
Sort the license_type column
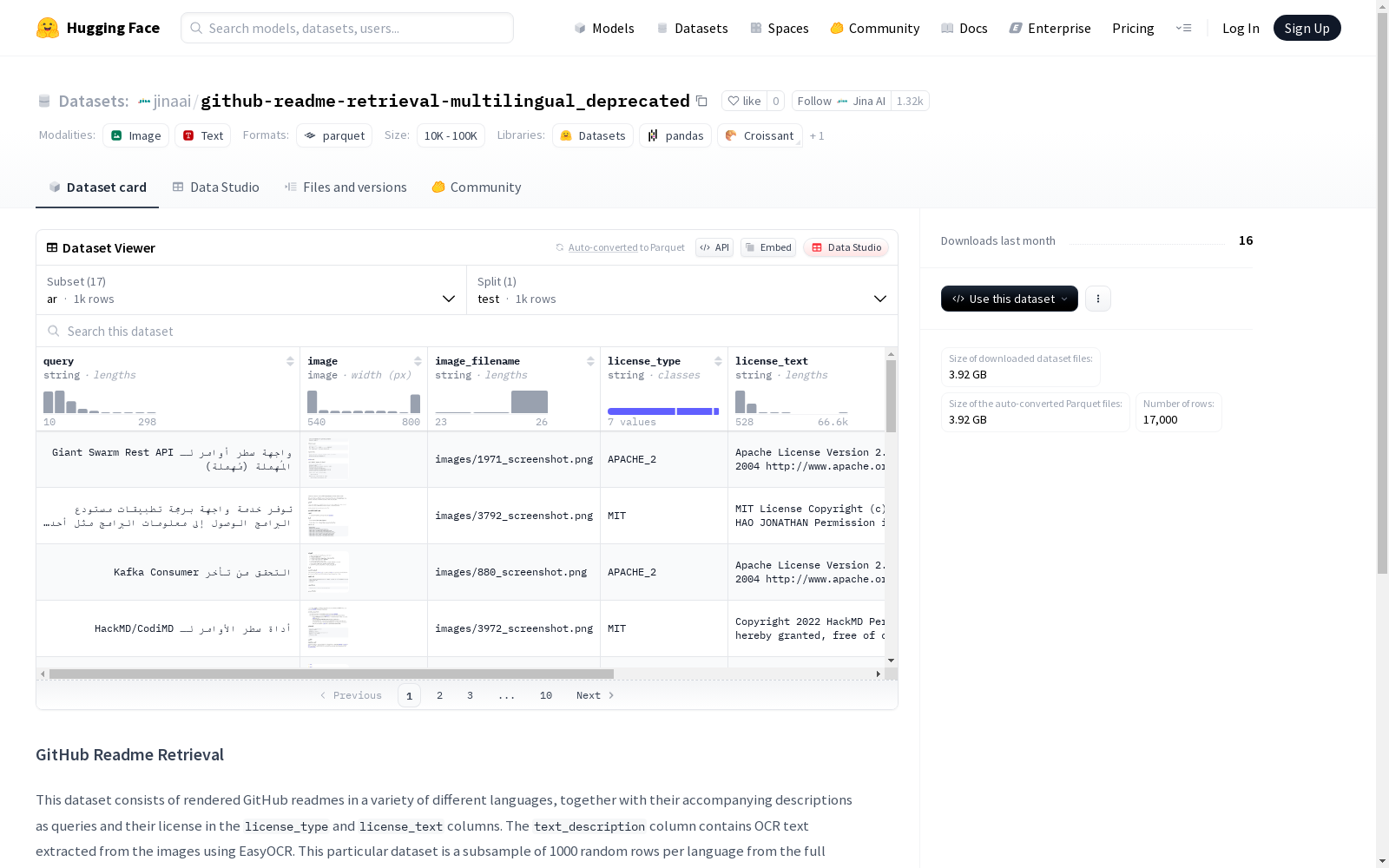click(718, 361)
